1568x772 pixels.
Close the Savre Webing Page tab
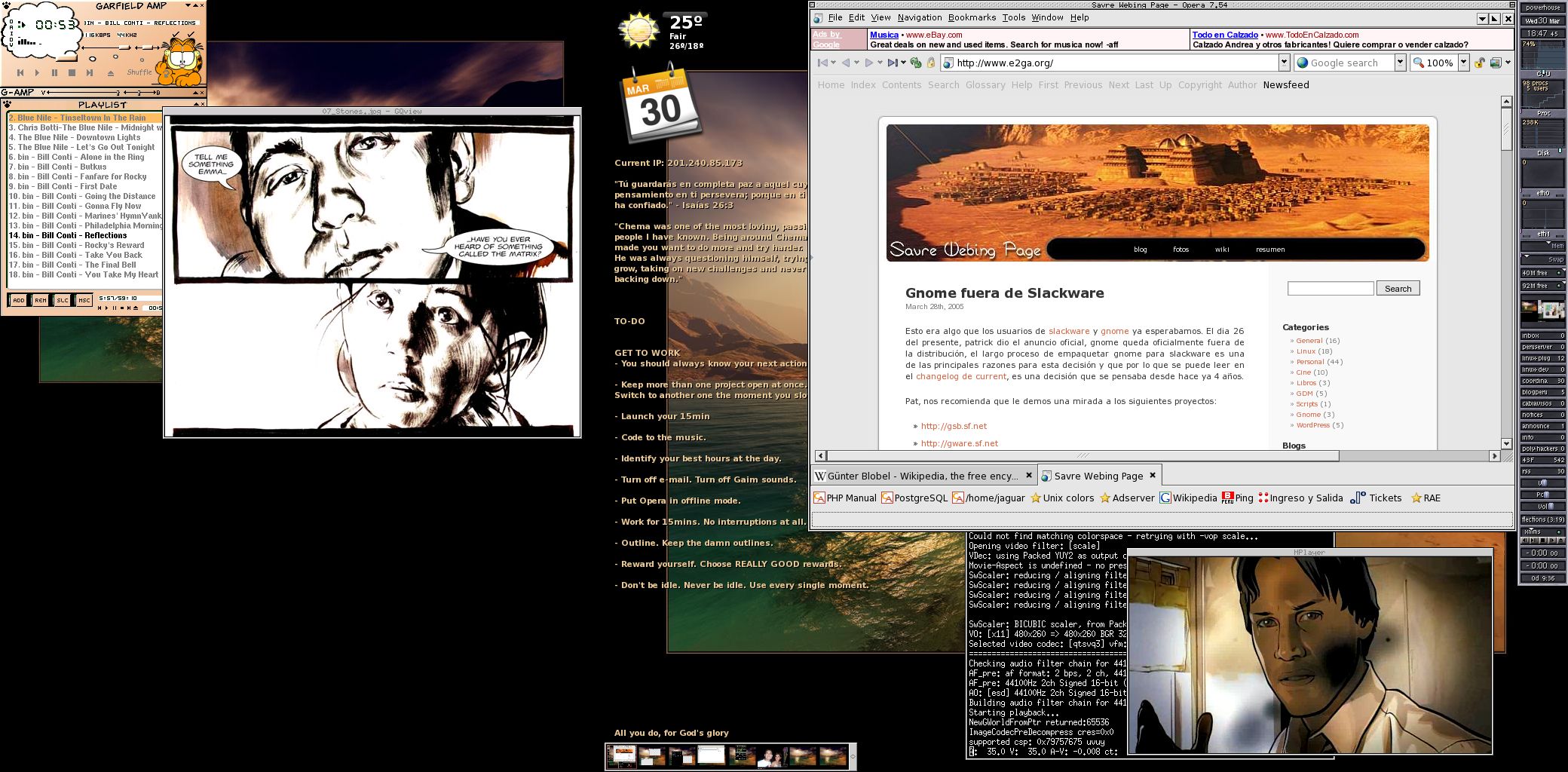1152,476
